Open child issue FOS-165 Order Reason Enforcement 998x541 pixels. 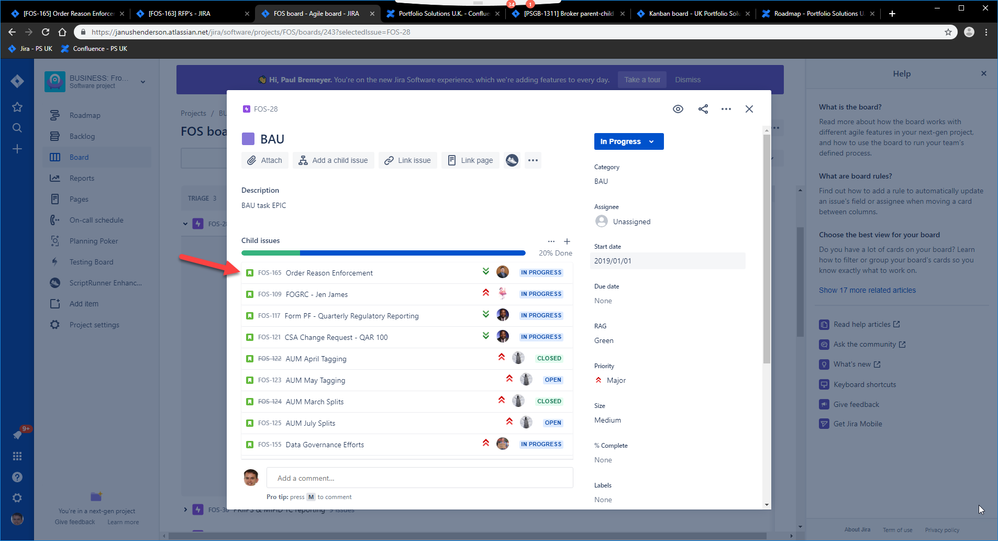pyautogui.click(x=407, y=272)
